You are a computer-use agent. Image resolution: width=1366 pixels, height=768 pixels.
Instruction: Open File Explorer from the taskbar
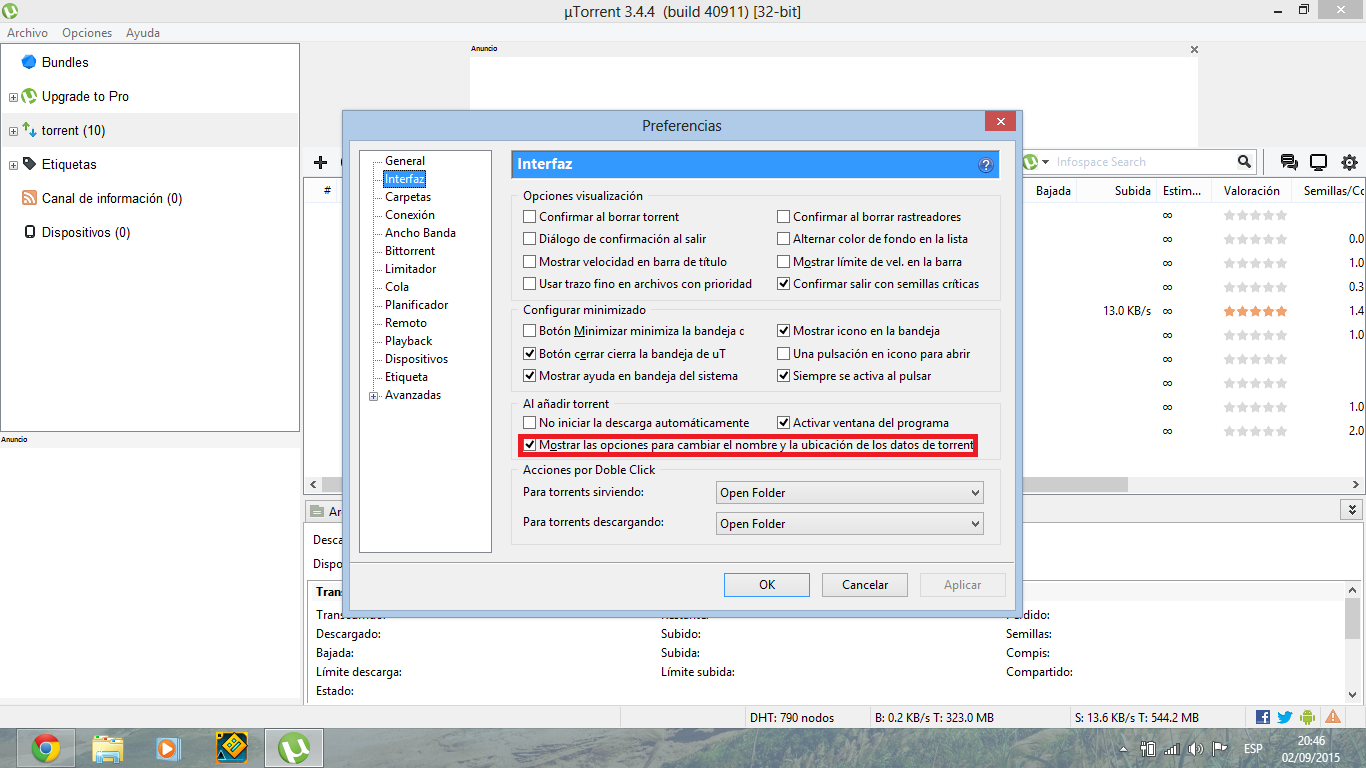tap(108, 748)
